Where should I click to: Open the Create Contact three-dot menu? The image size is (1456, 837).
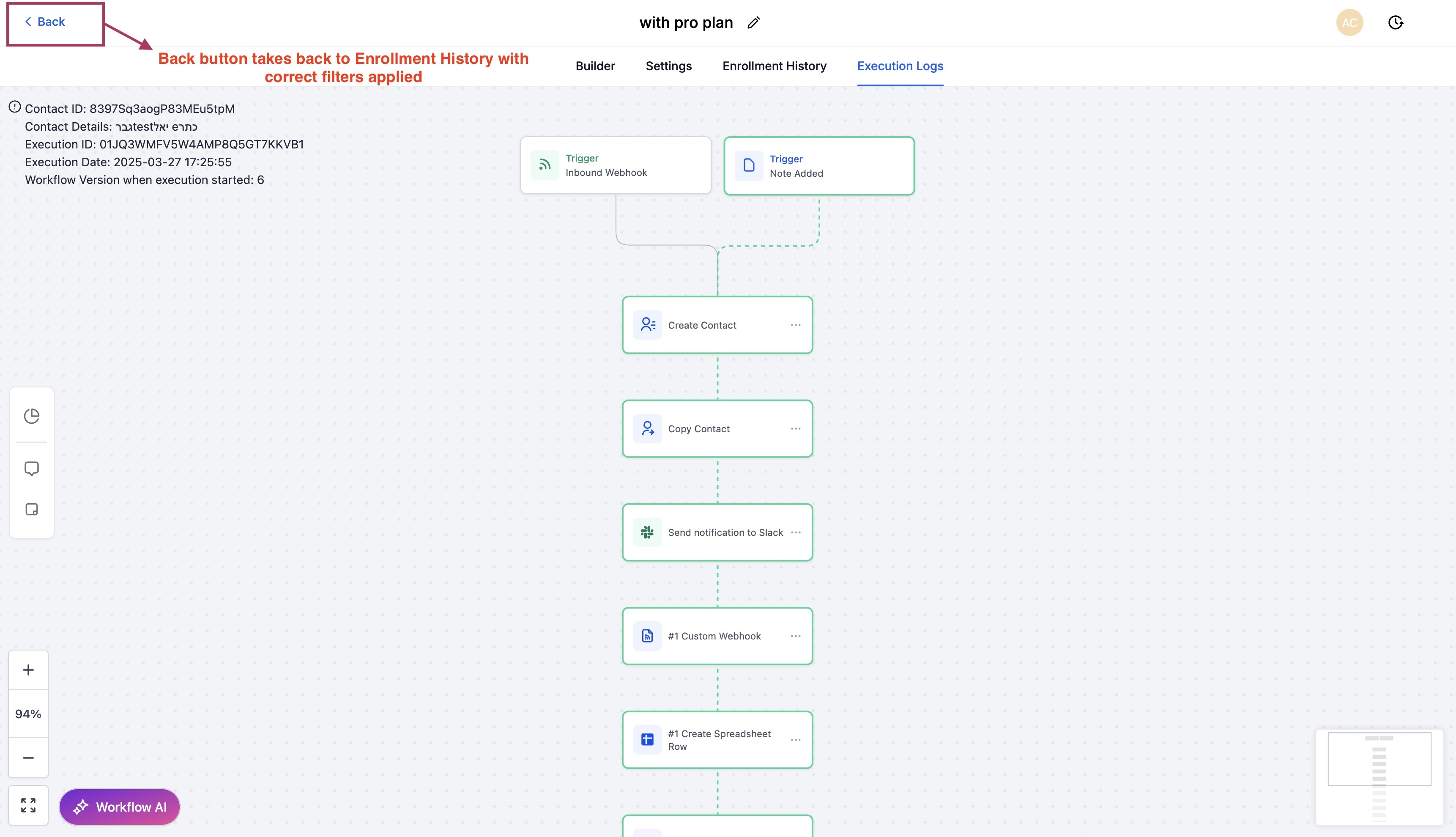(795, 325)
